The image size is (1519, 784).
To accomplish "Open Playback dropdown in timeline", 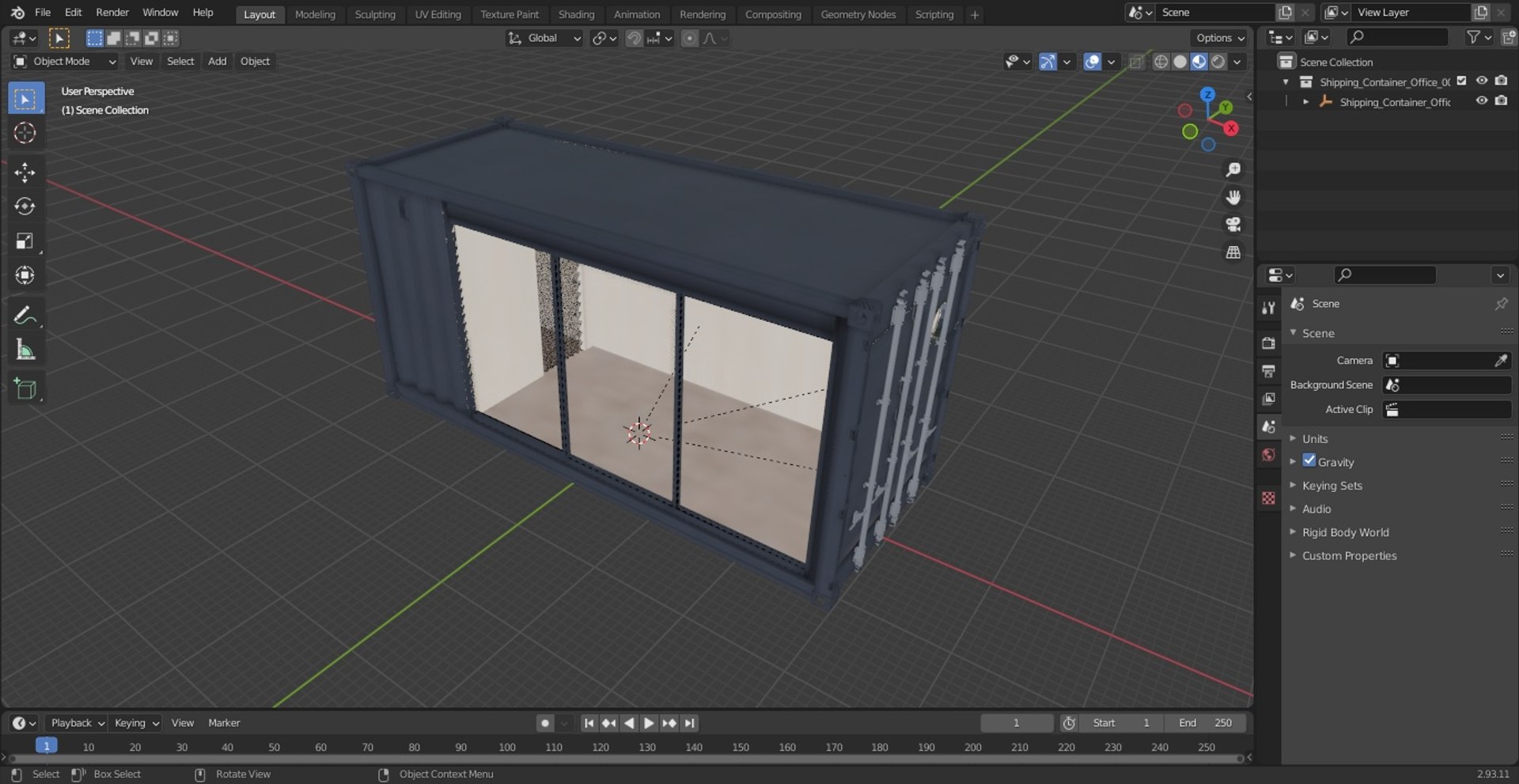I will tap(78, 723).
